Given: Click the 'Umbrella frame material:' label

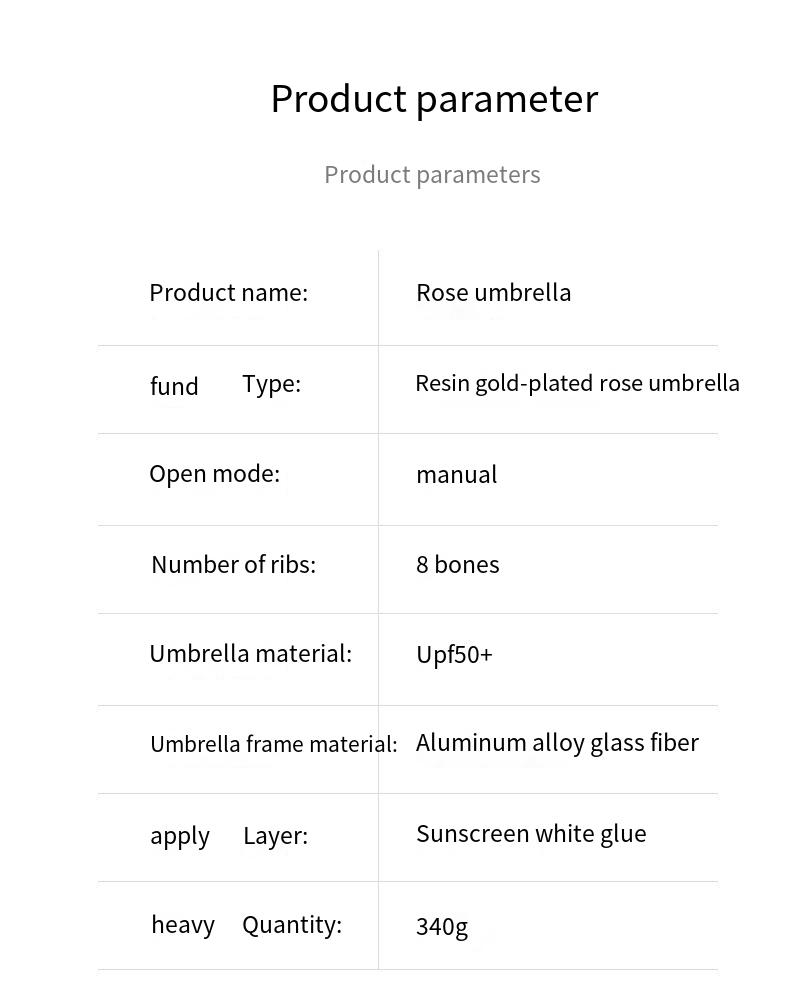Looking at the screenshot, I should 274,745.
